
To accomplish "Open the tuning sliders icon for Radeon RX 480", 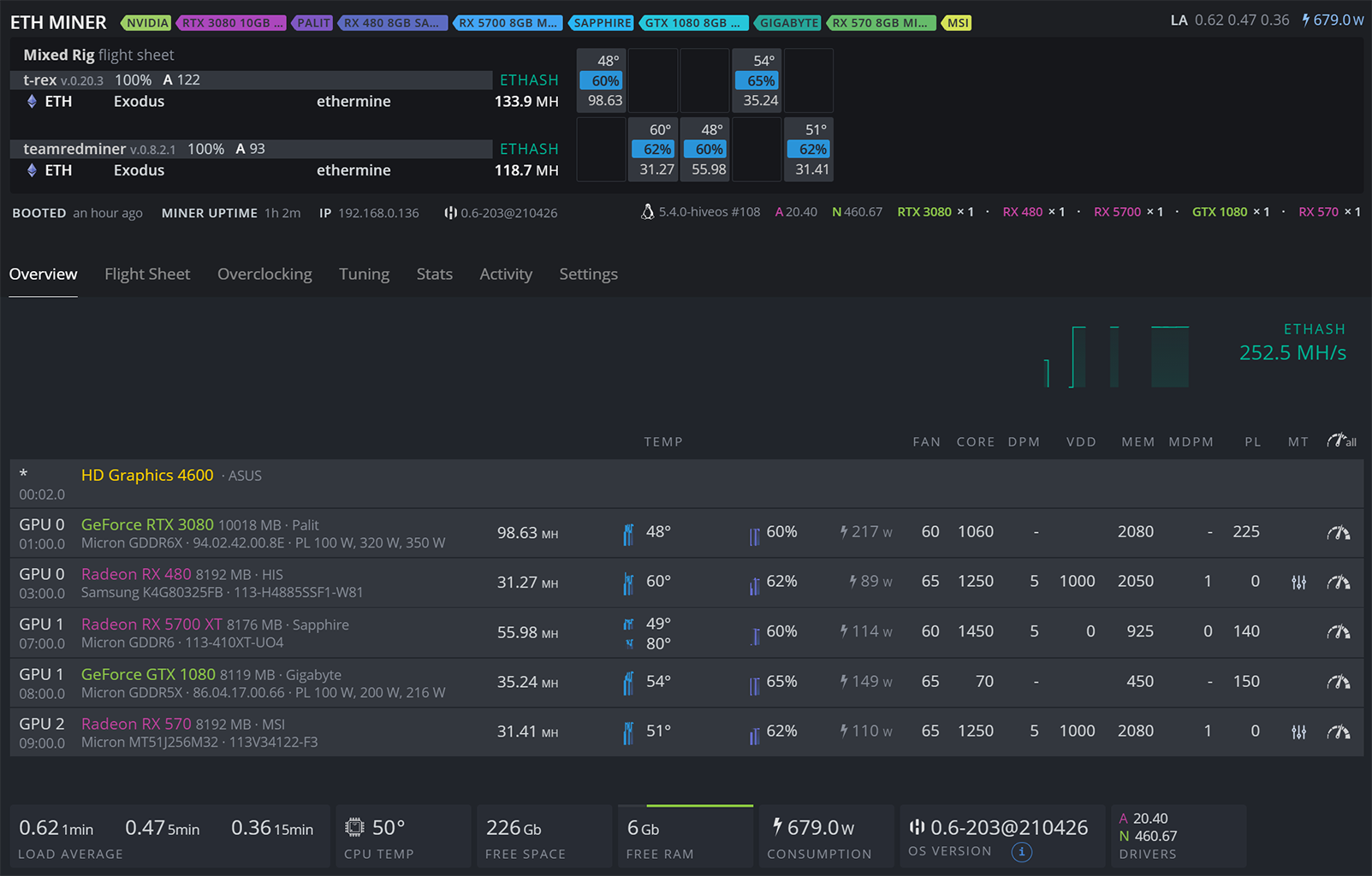I will (1299, 583).
